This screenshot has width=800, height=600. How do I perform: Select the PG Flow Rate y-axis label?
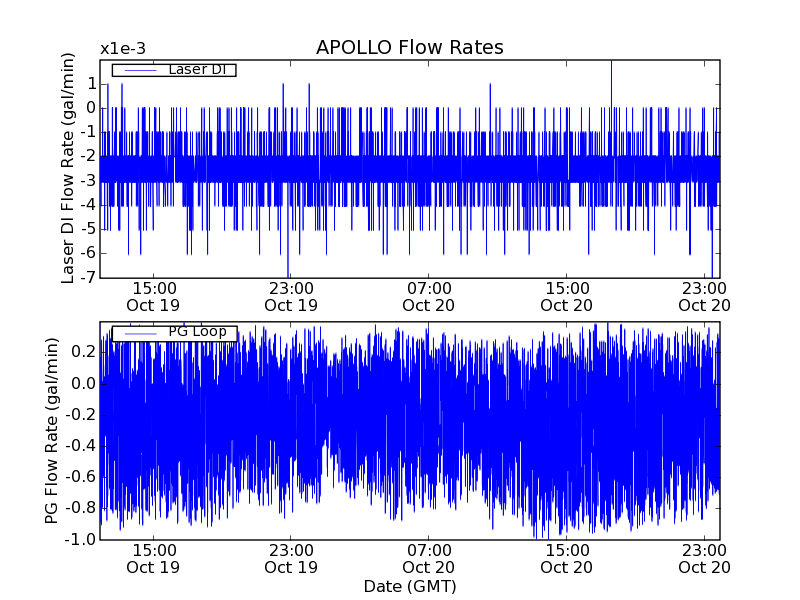click(52, 430)
